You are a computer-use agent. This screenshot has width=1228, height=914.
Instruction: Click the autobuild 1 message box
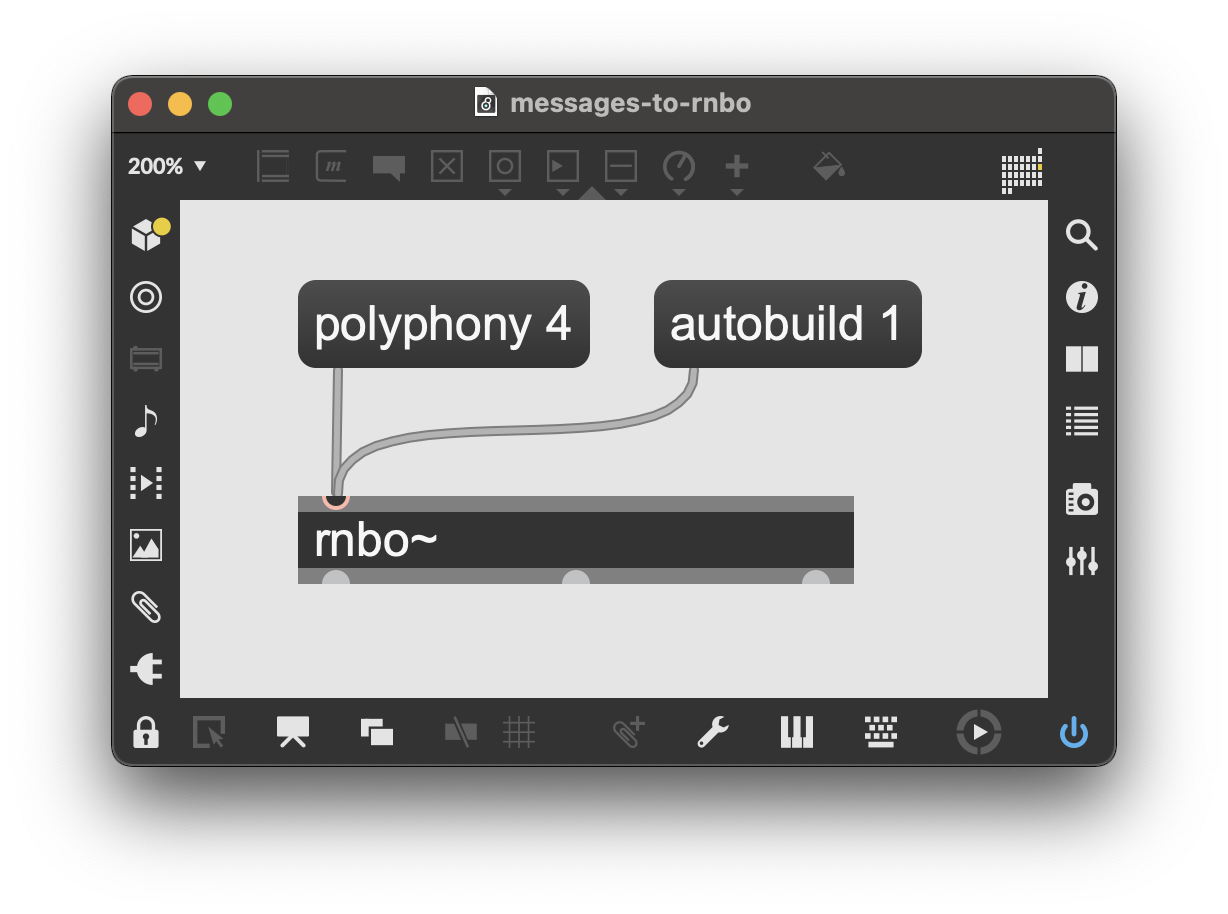[x=787, y=324]
